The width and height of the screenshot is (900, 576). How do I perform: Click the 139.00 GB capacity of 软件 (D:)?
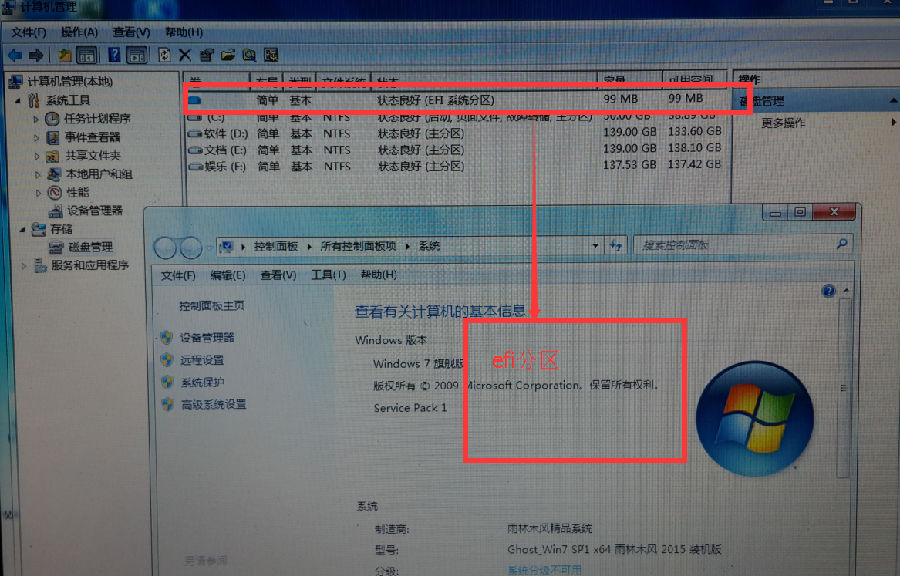click(630, 133)
